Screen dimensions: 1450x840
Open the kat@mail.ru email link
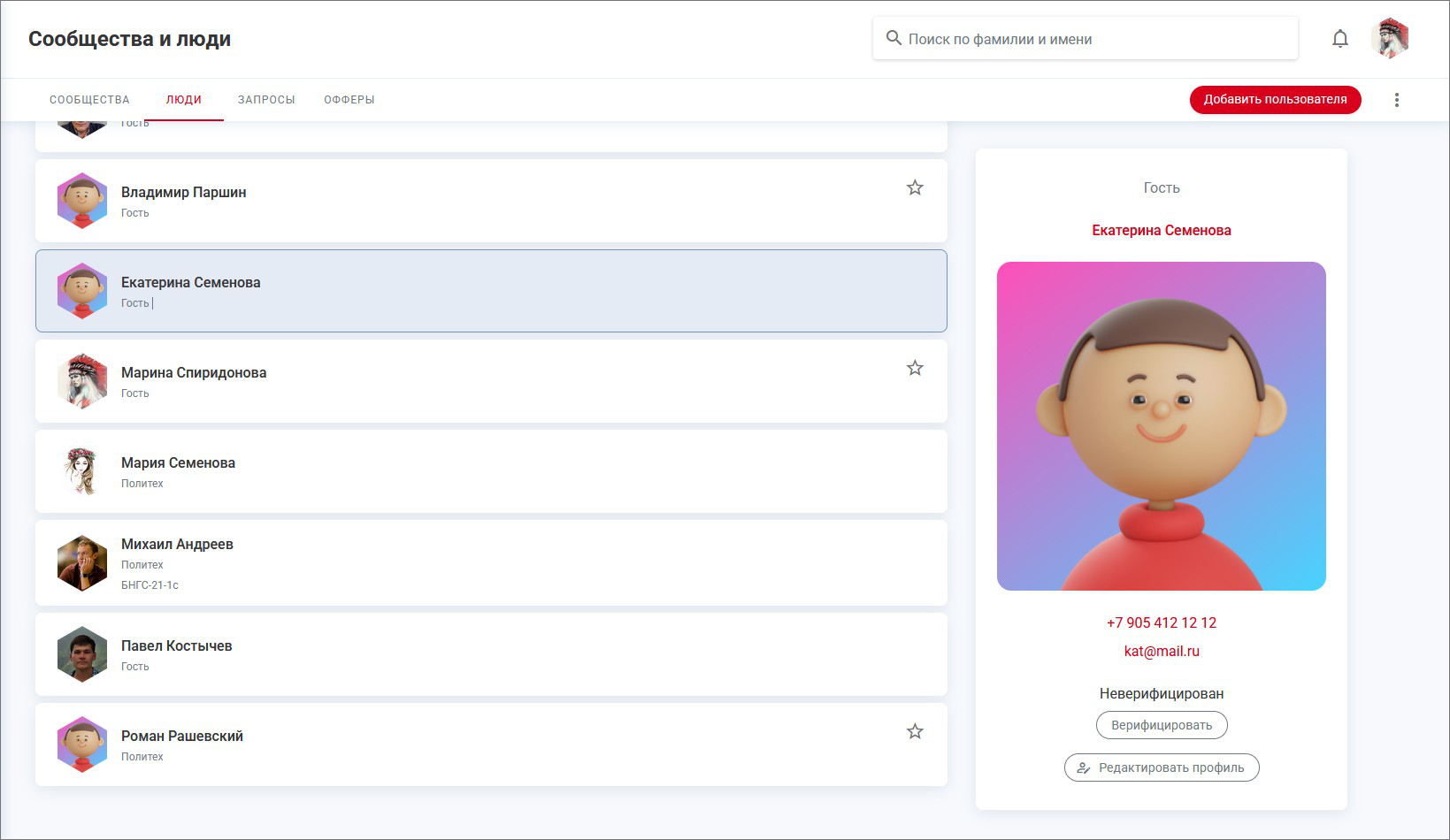pyautogui.click(x=1162, y=651)
